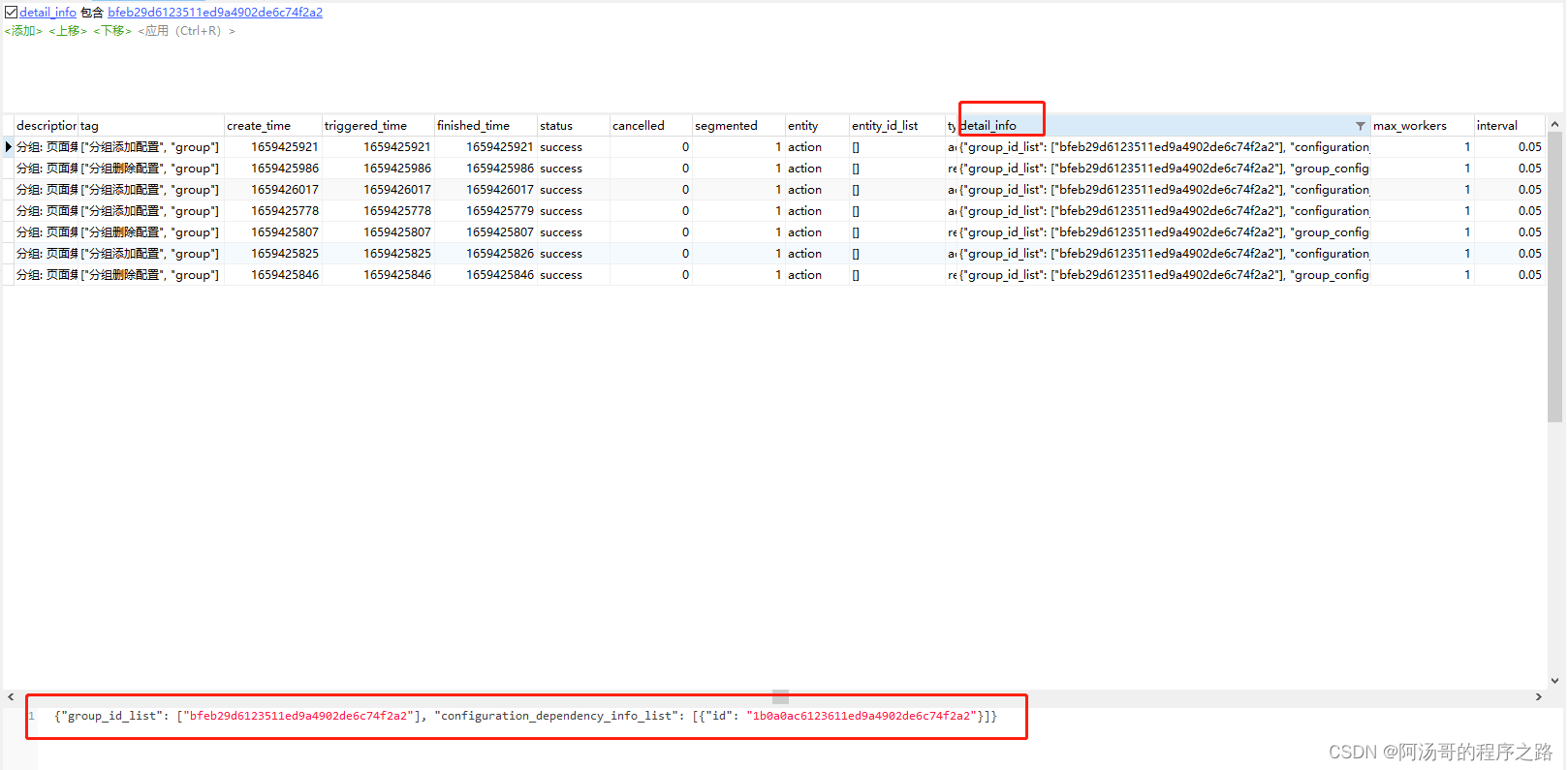Click the horizontal scrollbar right arrow
Image resolution: width=1568 pixels, height=770 pixels.
pyautogui.click(x=1538, y=696)
